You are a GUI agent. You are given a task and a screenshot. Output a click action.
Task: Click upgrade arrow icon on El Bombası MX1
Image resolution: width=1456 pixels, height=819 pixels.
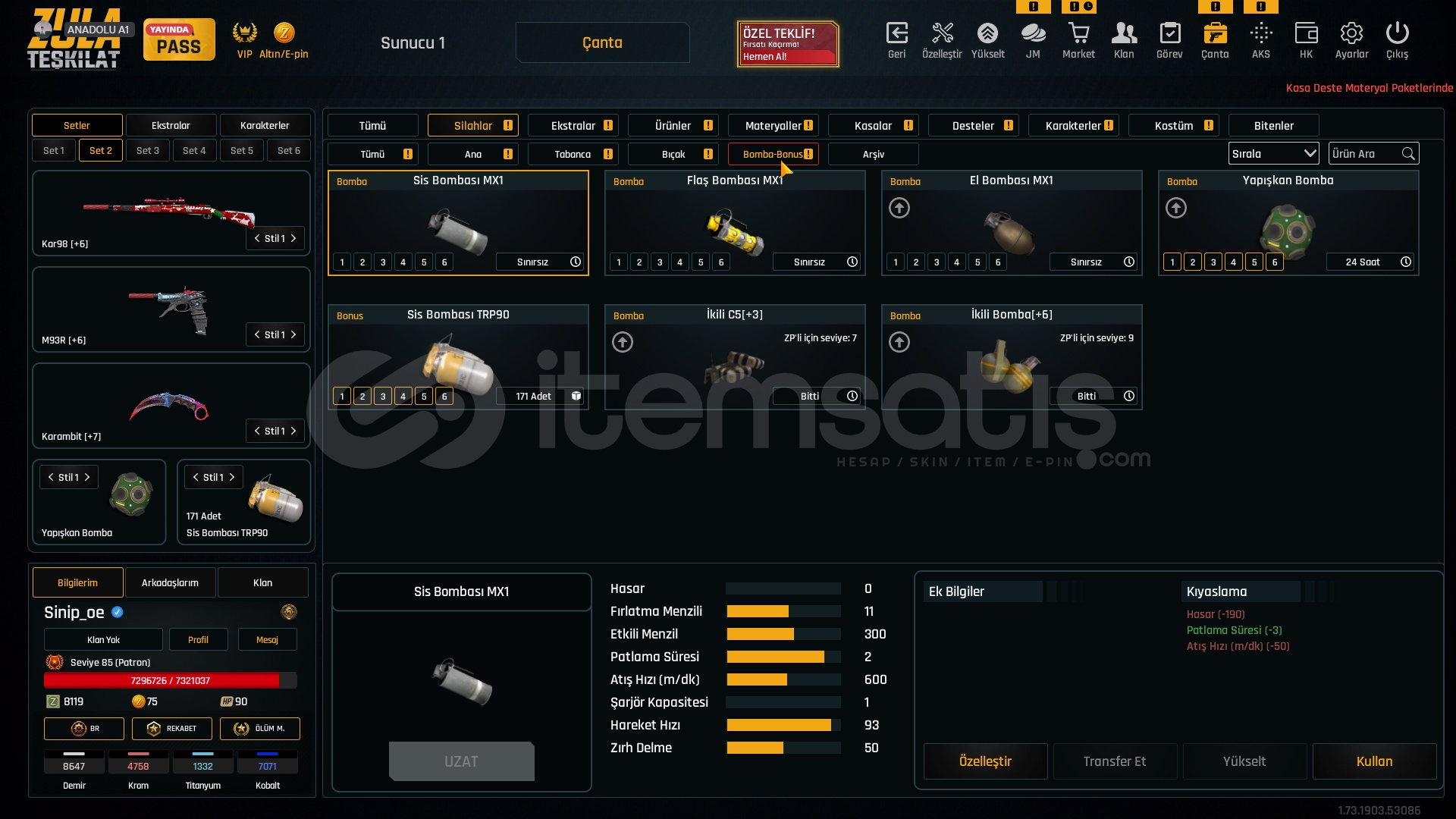[x=899, y=208]
